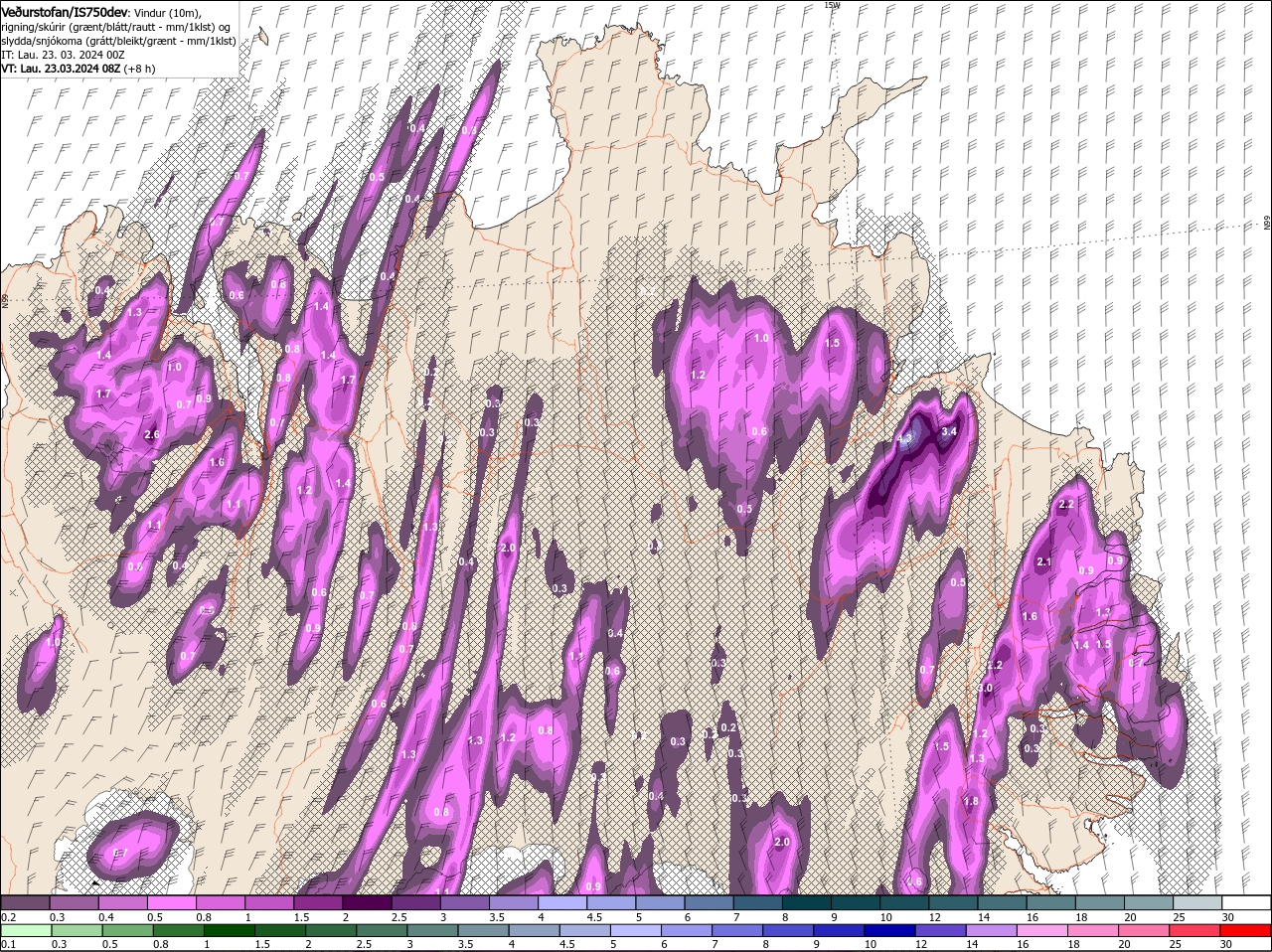
Task: Pick the snow legend swatch between 1.5 and 2
Action: [x=318, y=902]
